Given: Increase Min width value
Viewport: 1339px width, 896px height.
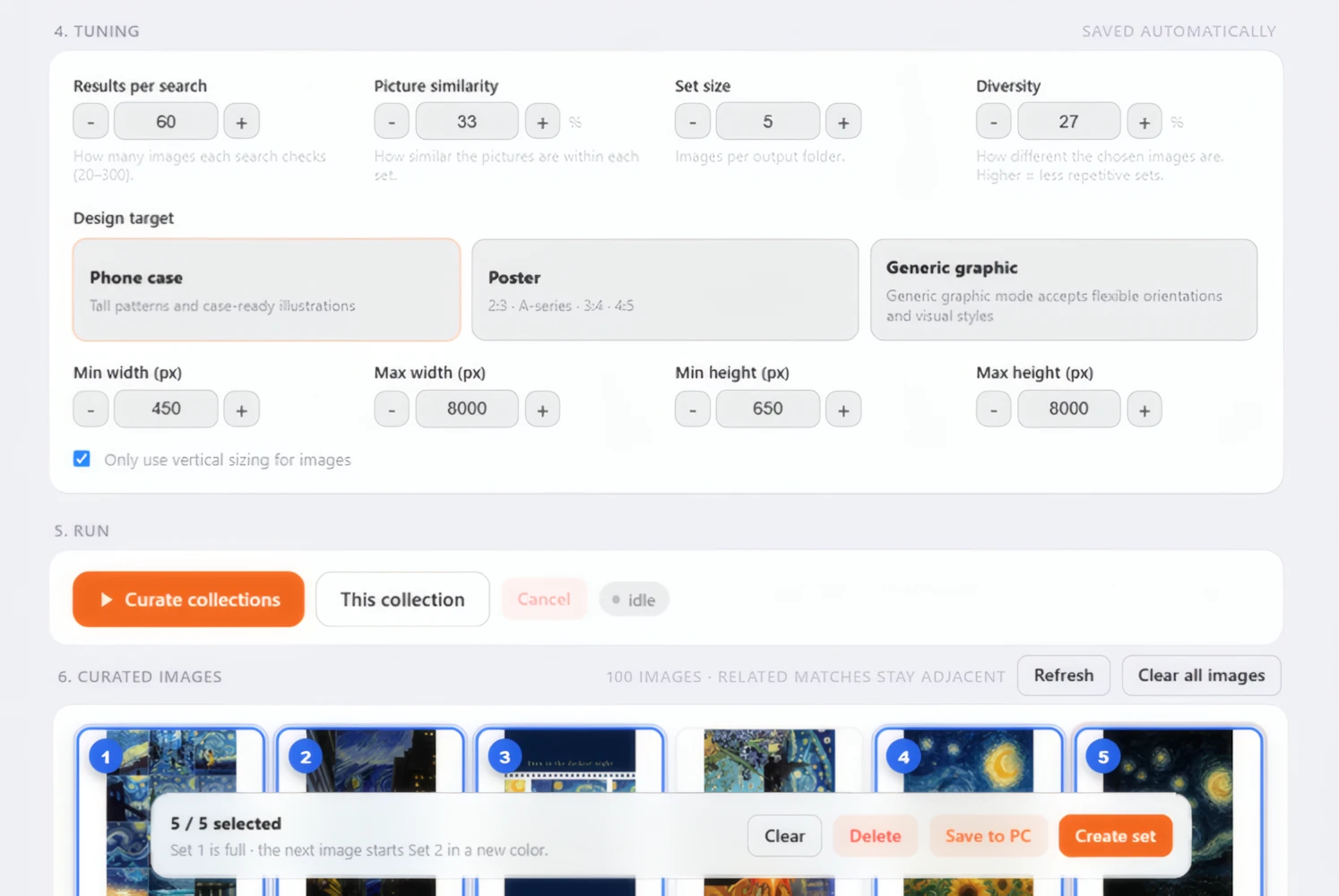Looking at the screenshot, I should click(x=241, y=409).
